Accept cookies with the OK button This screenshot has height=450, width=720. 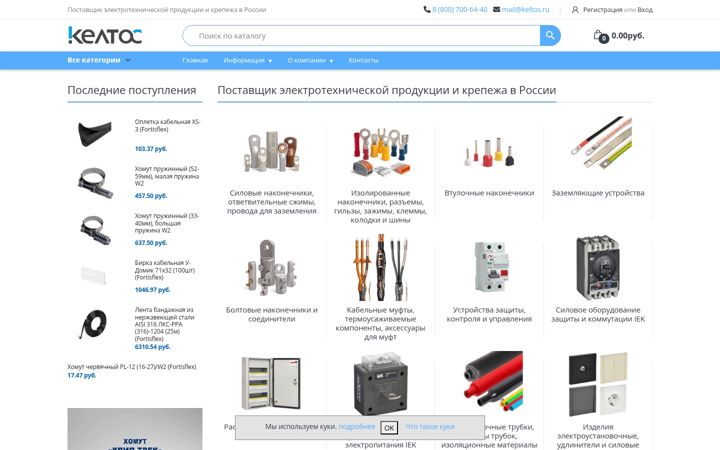[x=389, y=428]
